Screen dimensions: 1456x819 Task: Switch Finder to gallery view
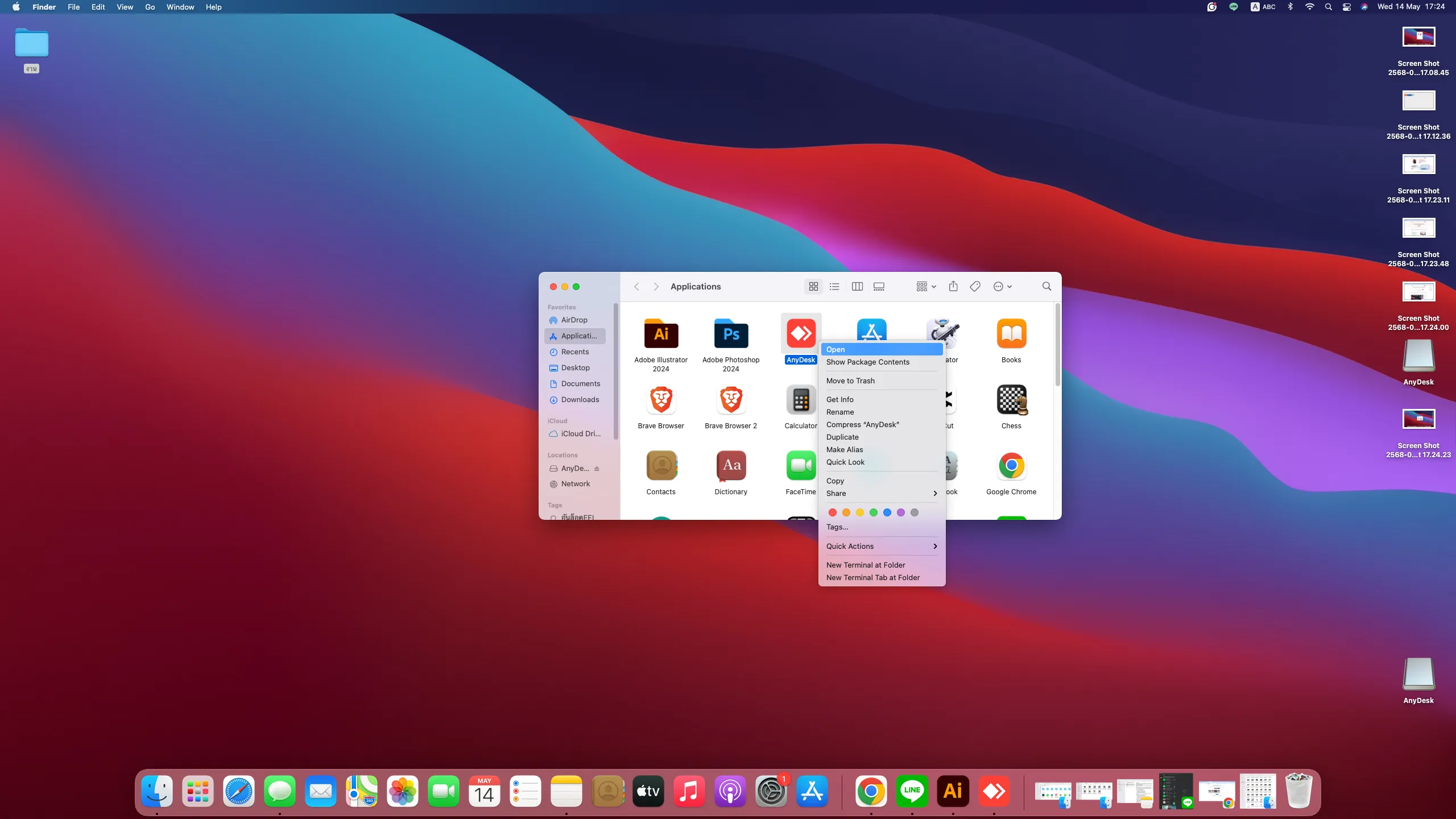(879, 287)
